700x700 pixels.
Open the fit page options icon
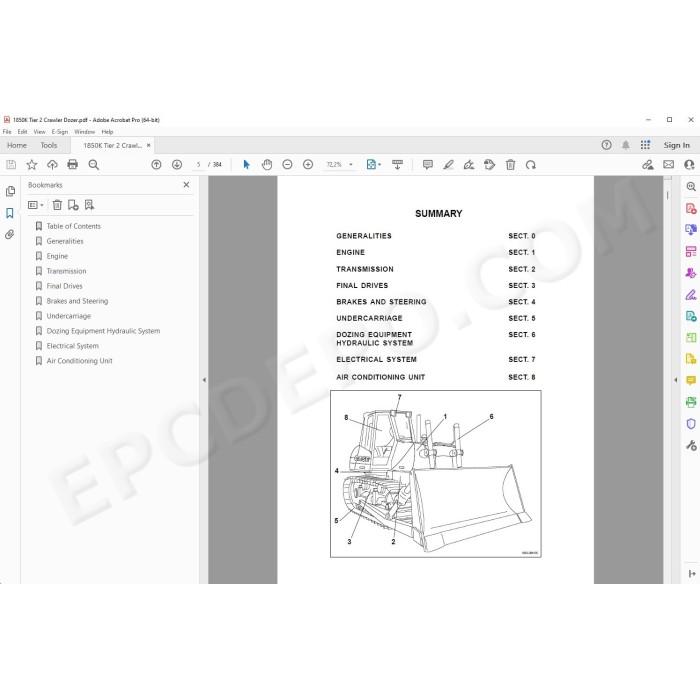pos(373,165)
